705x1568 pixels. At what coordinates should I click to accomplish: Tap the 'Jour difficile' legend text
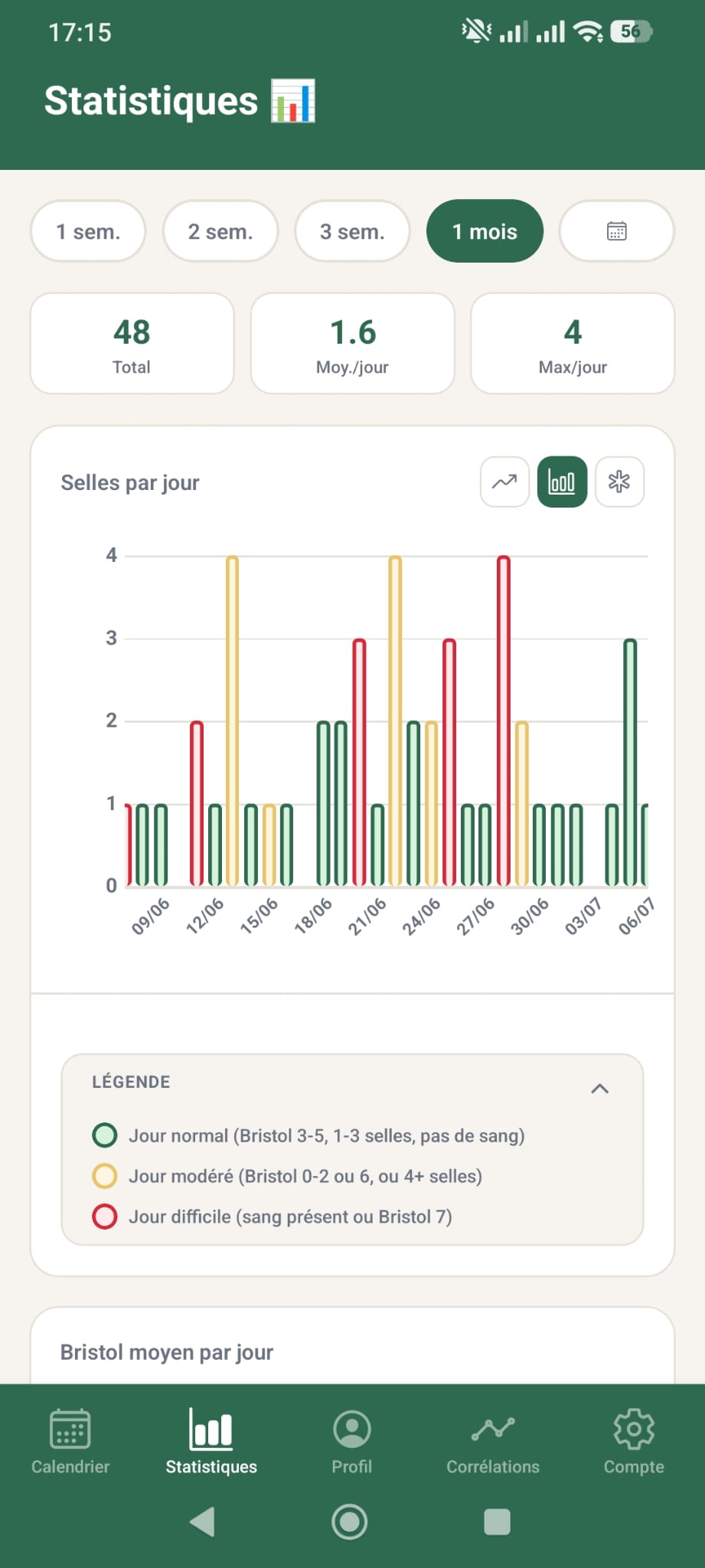click(290, 1217)
